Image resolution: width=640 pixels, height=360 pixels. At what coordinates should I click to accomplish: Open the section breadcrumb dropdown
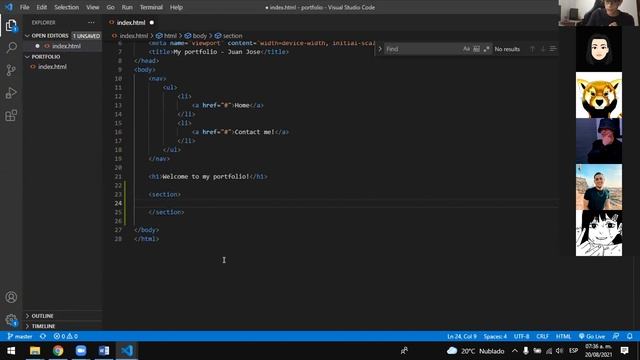(229, 36)
